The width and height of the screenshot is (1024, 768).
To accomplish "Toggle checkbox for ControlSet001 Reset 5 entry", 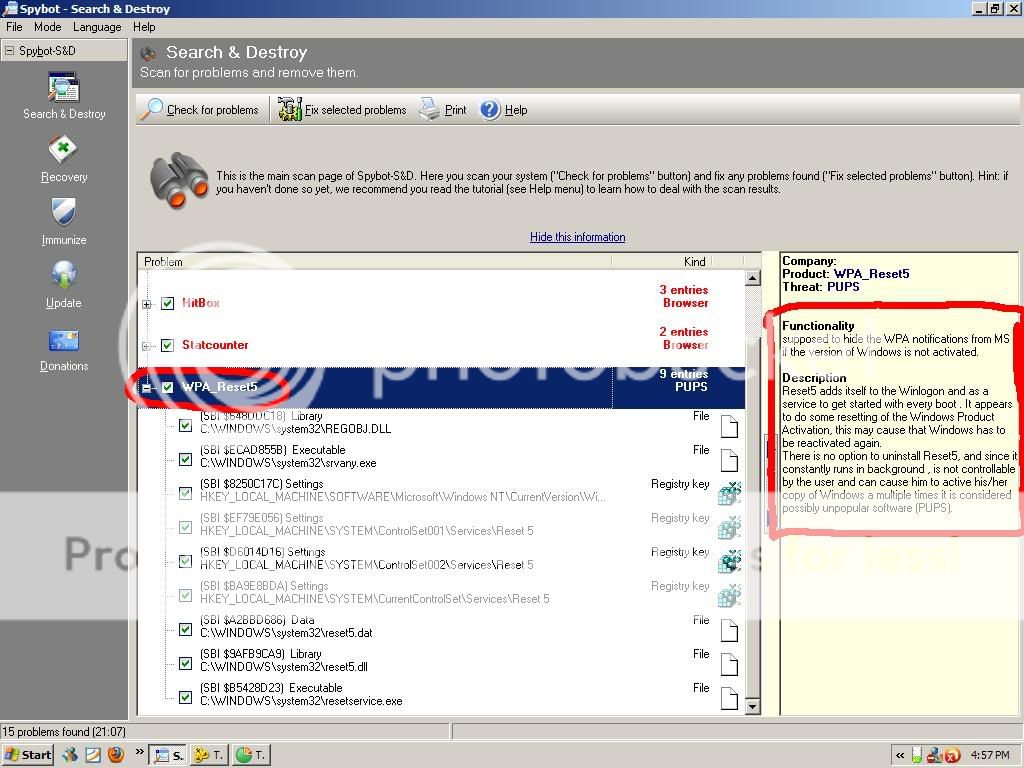I will point(185,528).
